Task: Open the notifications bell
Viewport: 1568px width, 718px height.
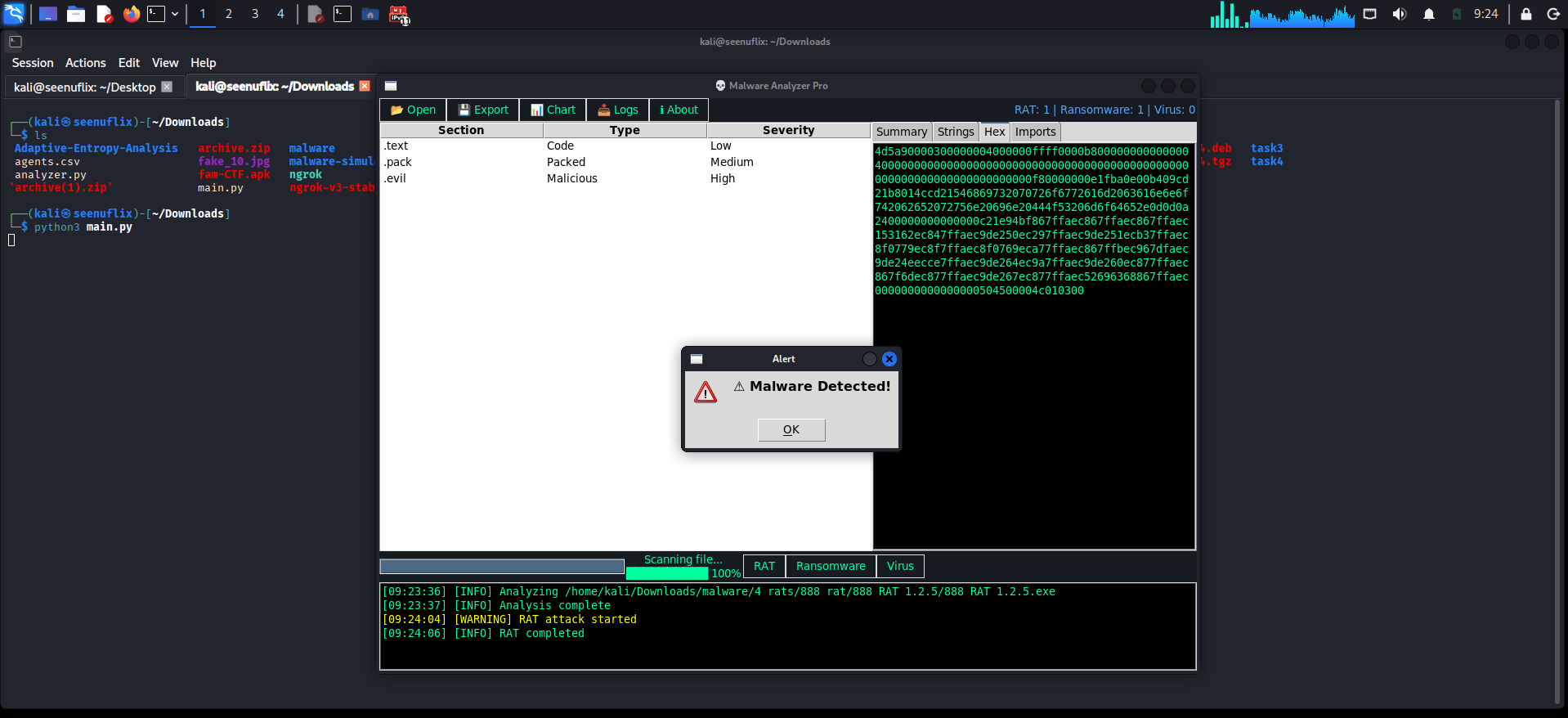Action: point(1428,14)
